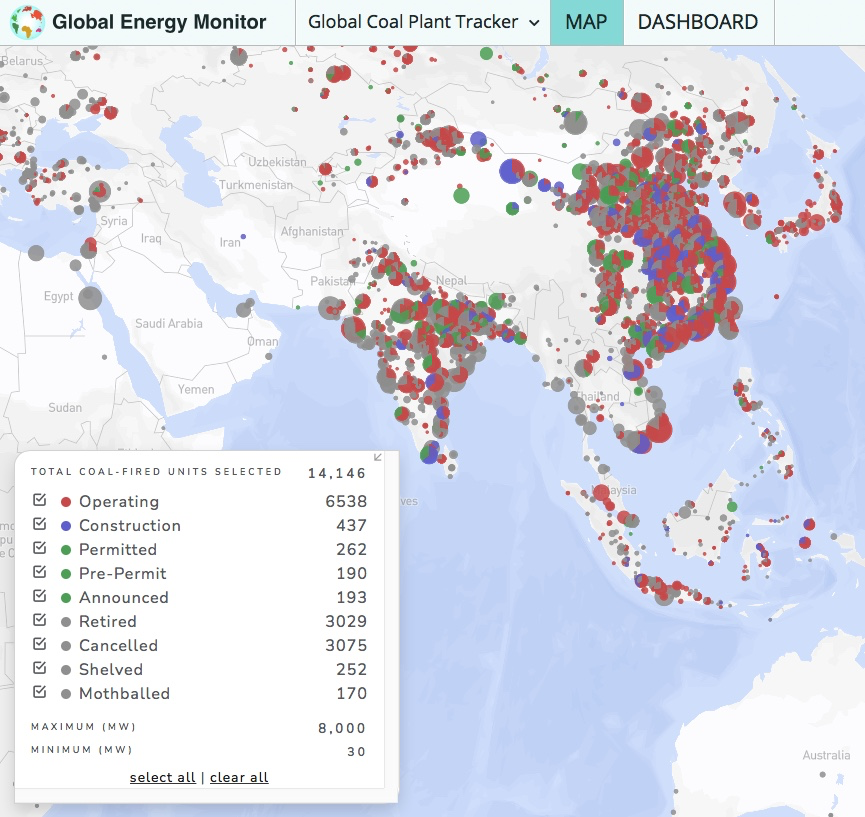The width and height of the screenshot is (865, 817).
Task: Collapse the legend panel using corner arrow icon
Action: [378, 457]
